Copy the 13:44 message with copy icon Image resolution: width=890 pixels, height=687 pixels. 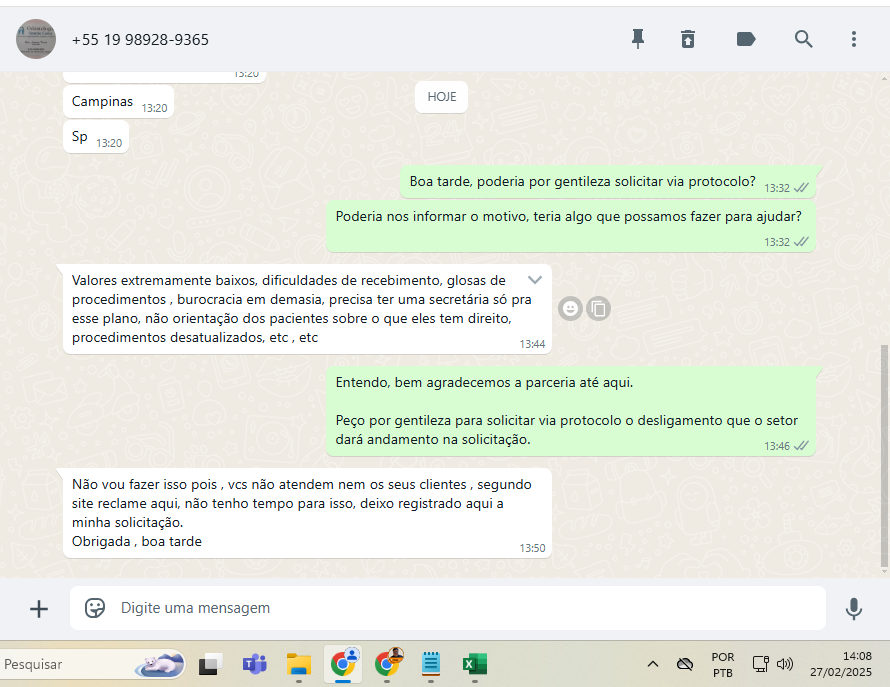tap(598, 309)
